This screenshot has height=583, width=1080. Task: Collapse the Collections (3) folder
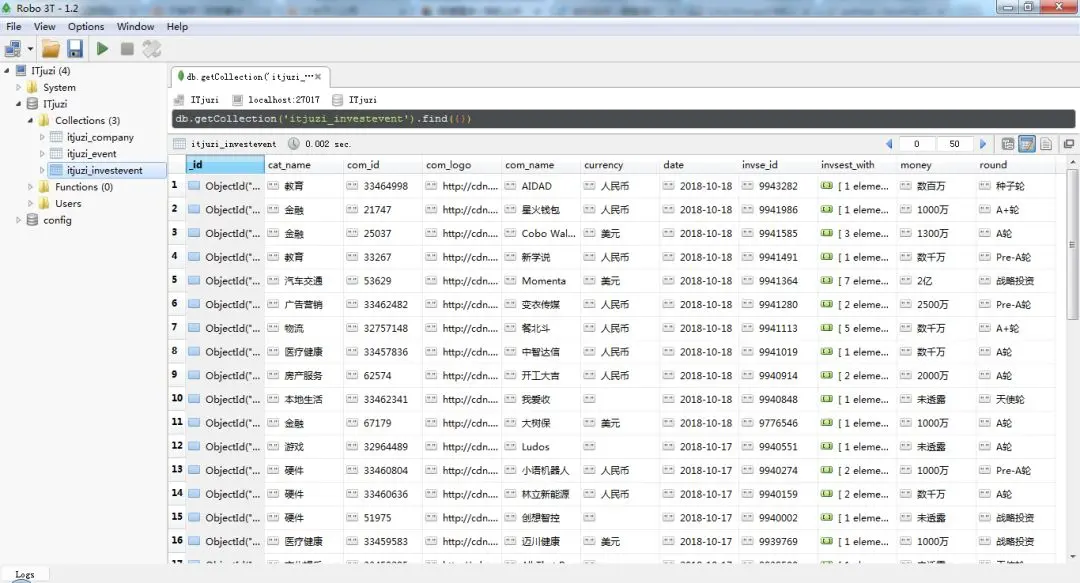click(30, 121)
